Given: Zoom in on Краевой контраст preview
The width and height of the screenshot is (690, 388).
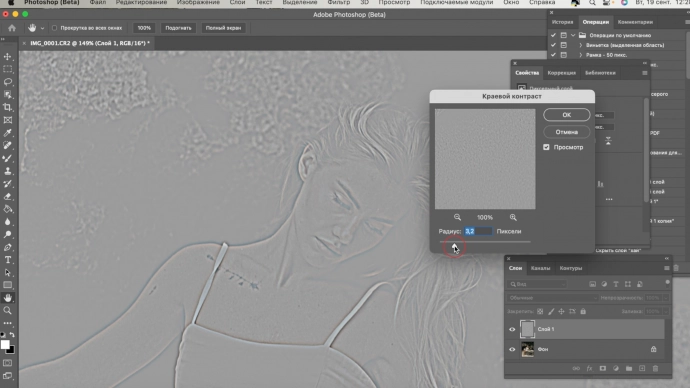Looking at the screenshot, I should coord(513,217).
